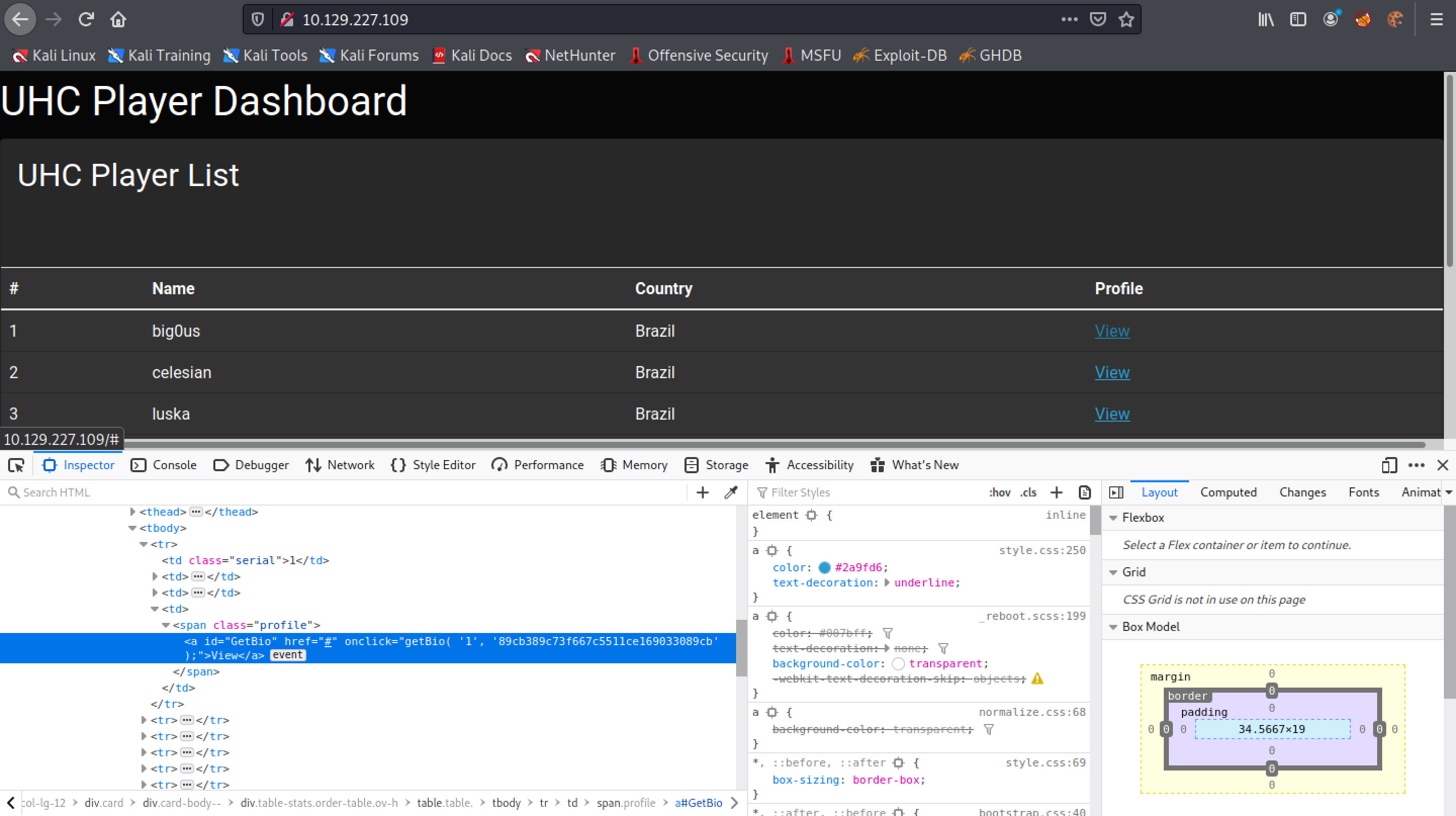Open the Firefox hamburger menu
The image size is (1456, 816).
tap(1436, 20)
